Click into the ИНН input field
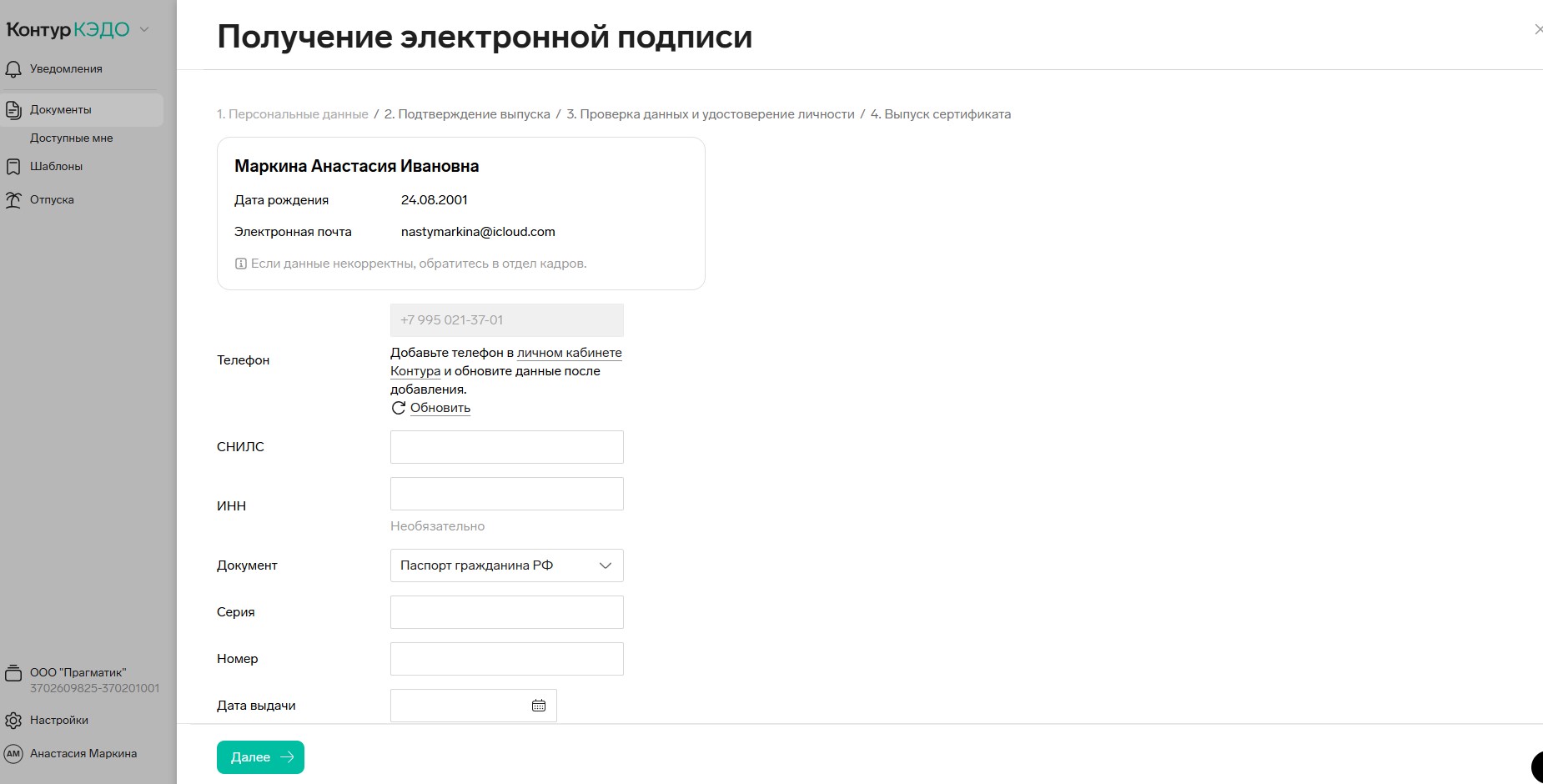 click(506, 494)
